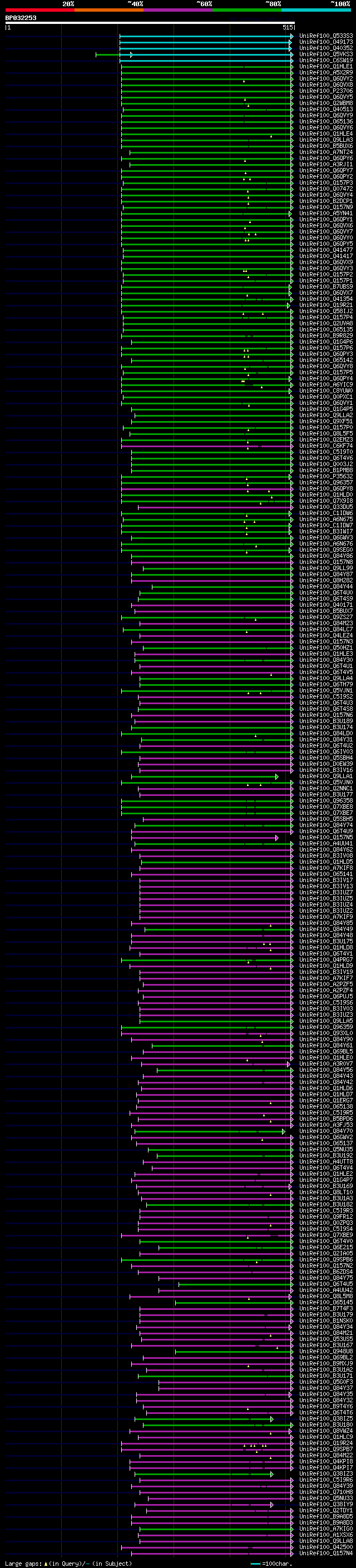Screen dimensions: 356x1568
Task: Select the UniRef100_Q1HLE4 label
Action: point(326,134)
